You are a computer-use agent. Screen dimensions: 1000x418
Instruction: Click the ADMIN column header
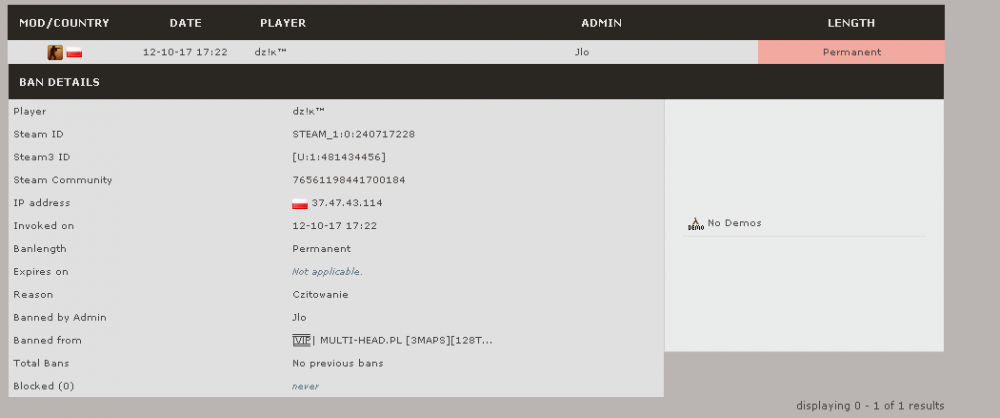pyautogui.click(x=602, y=22)
